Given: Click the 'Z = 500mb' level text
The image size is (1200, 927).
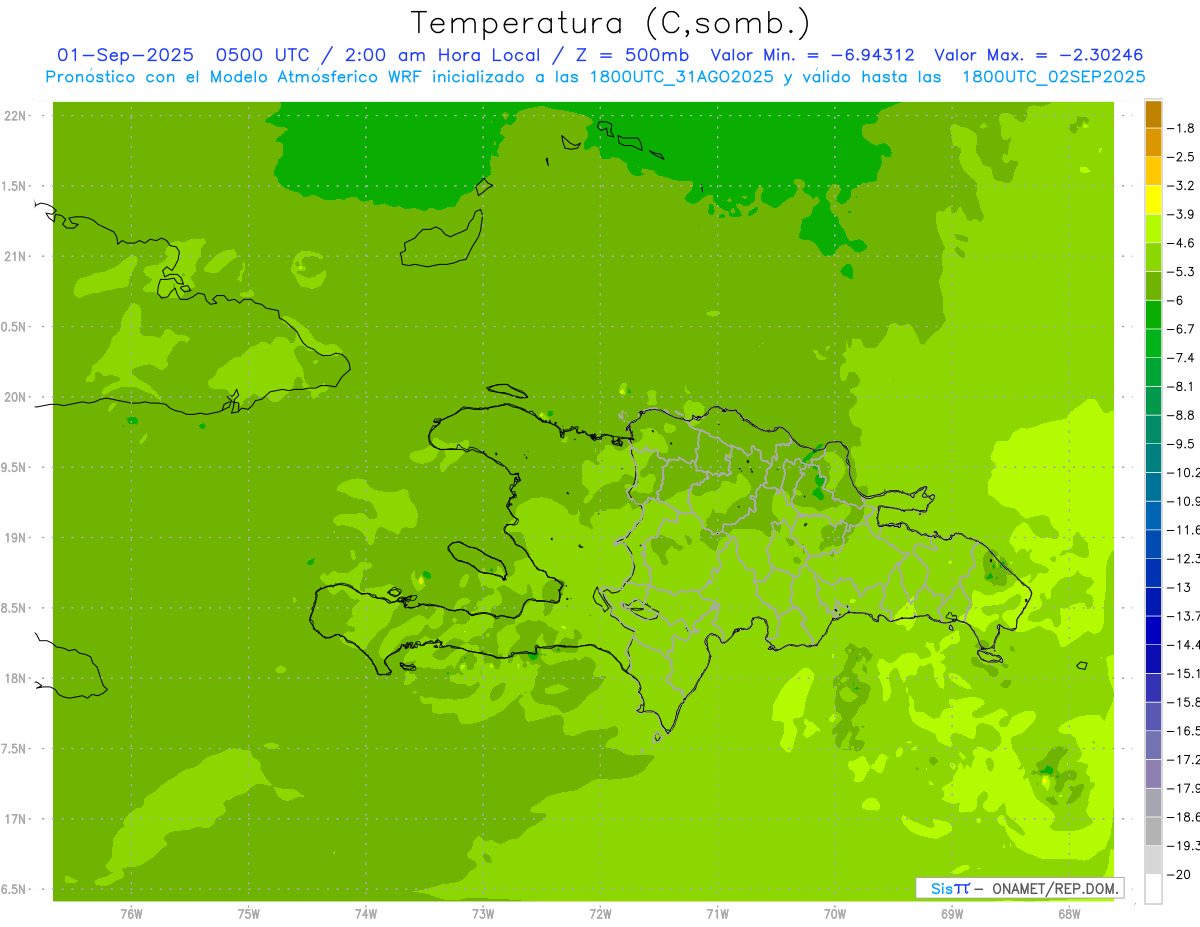Looking at the screenshot, I should pyautogui.click(x=633, y=55).
